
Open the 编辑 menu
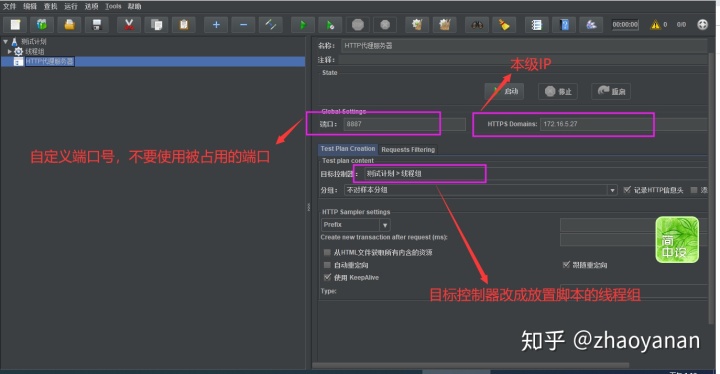30,6
